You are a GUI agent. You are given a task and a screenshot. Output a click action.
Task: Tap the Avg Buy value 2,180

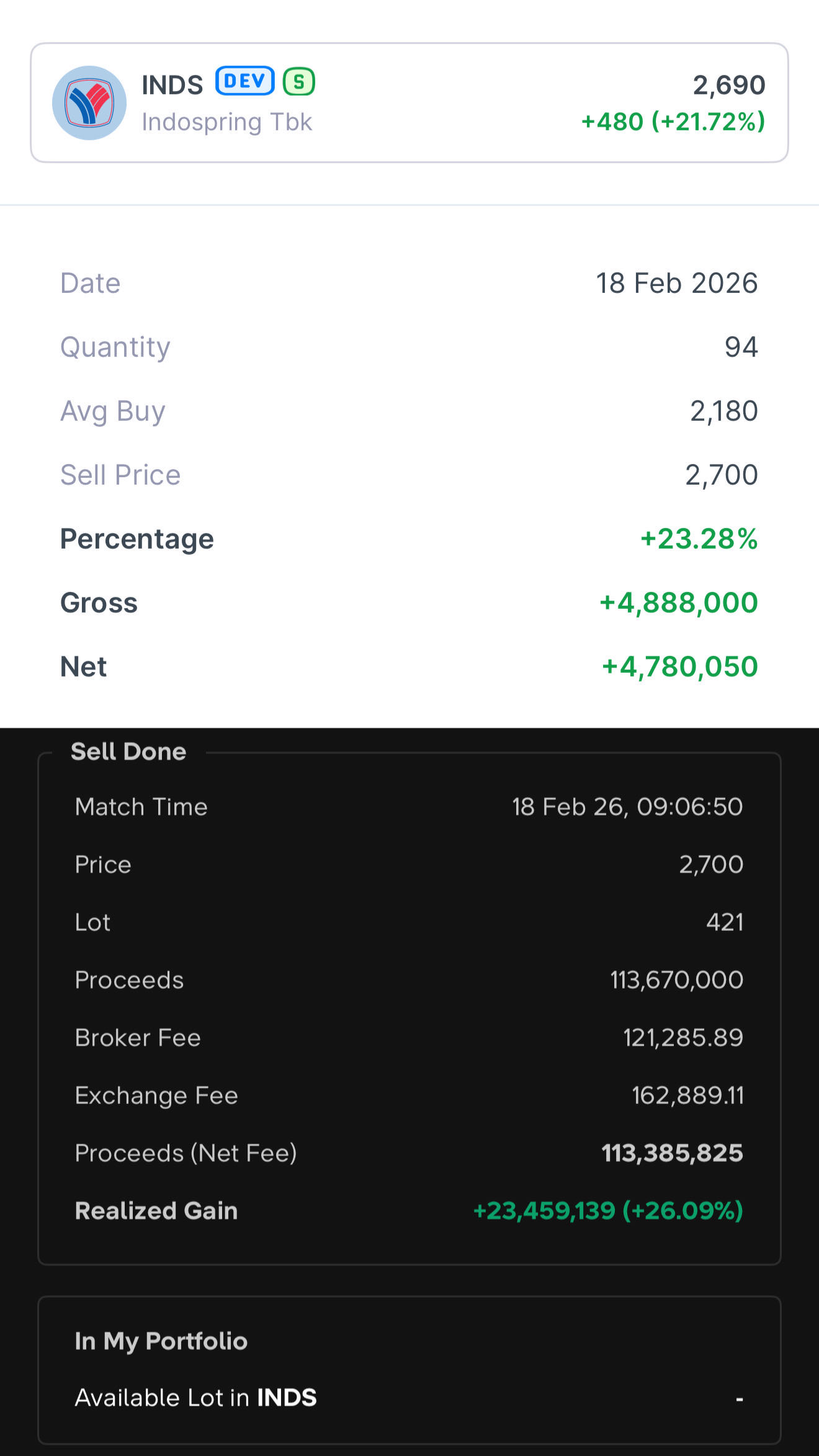click(723, 411)
